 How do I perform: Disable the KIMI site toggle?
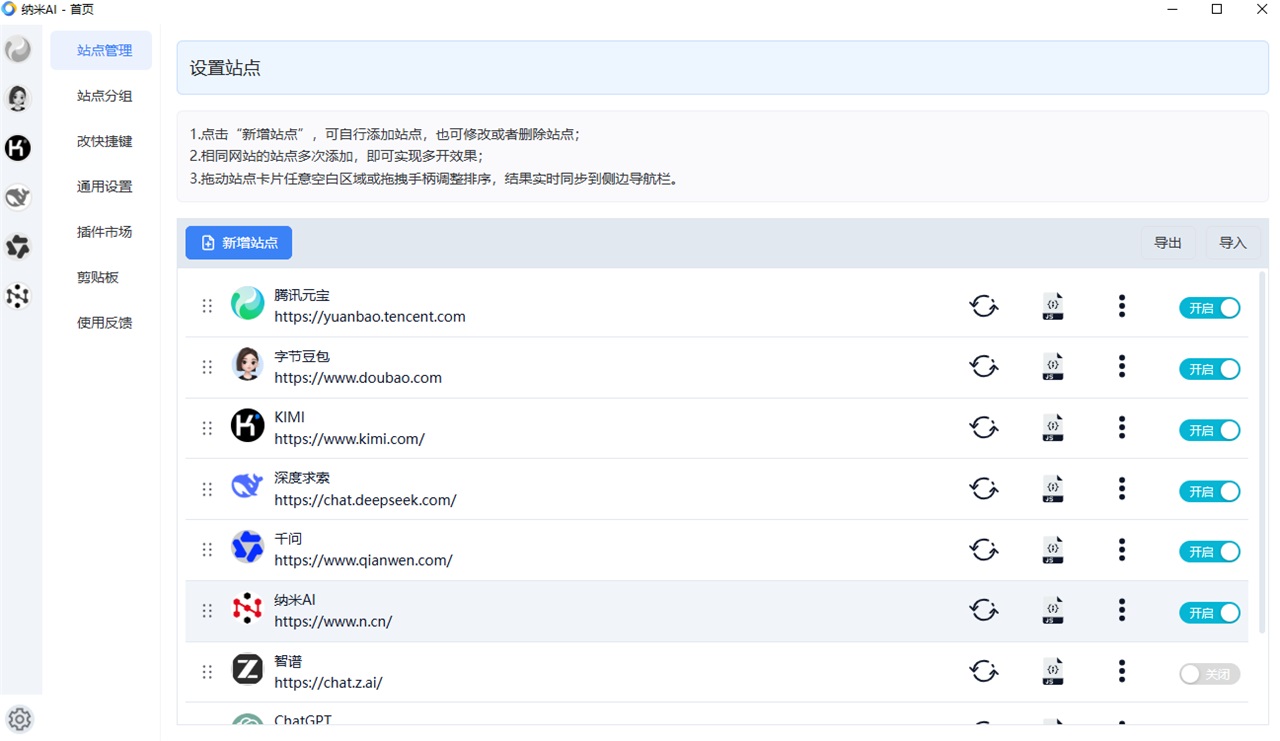coord(1210,430)
